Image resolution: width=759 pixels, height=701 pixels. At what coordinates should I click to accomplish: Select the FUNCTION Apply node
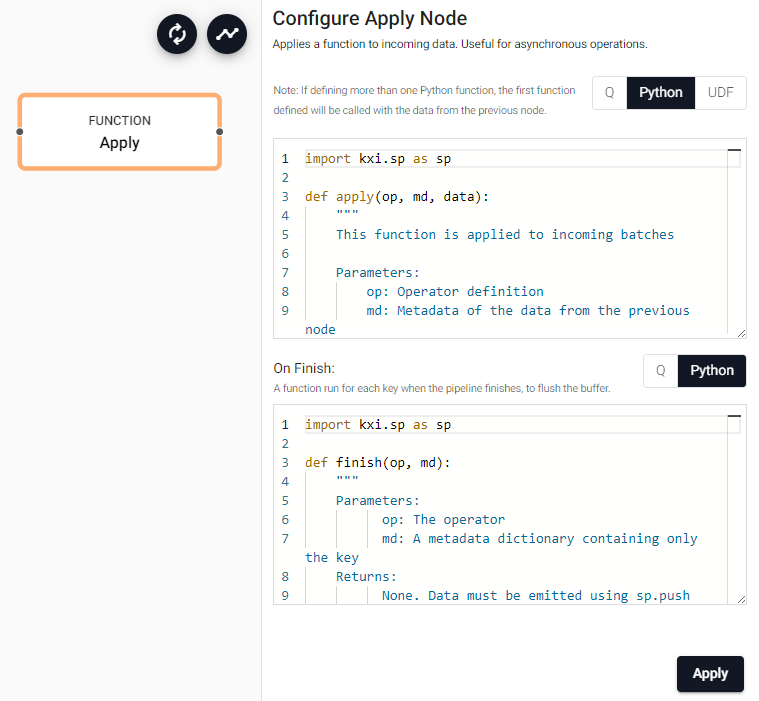pyautogui.click(x=120, y=132)
